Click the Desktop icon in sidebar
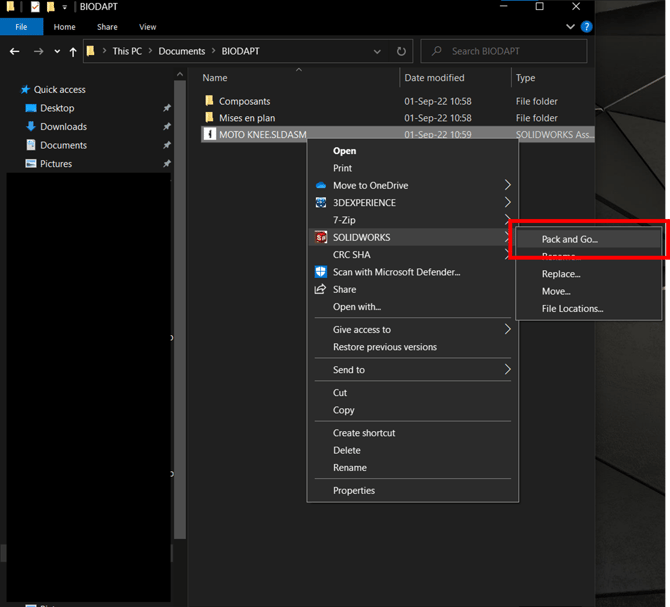This screenshot has width=670, height=607. [x=31, y=108]
